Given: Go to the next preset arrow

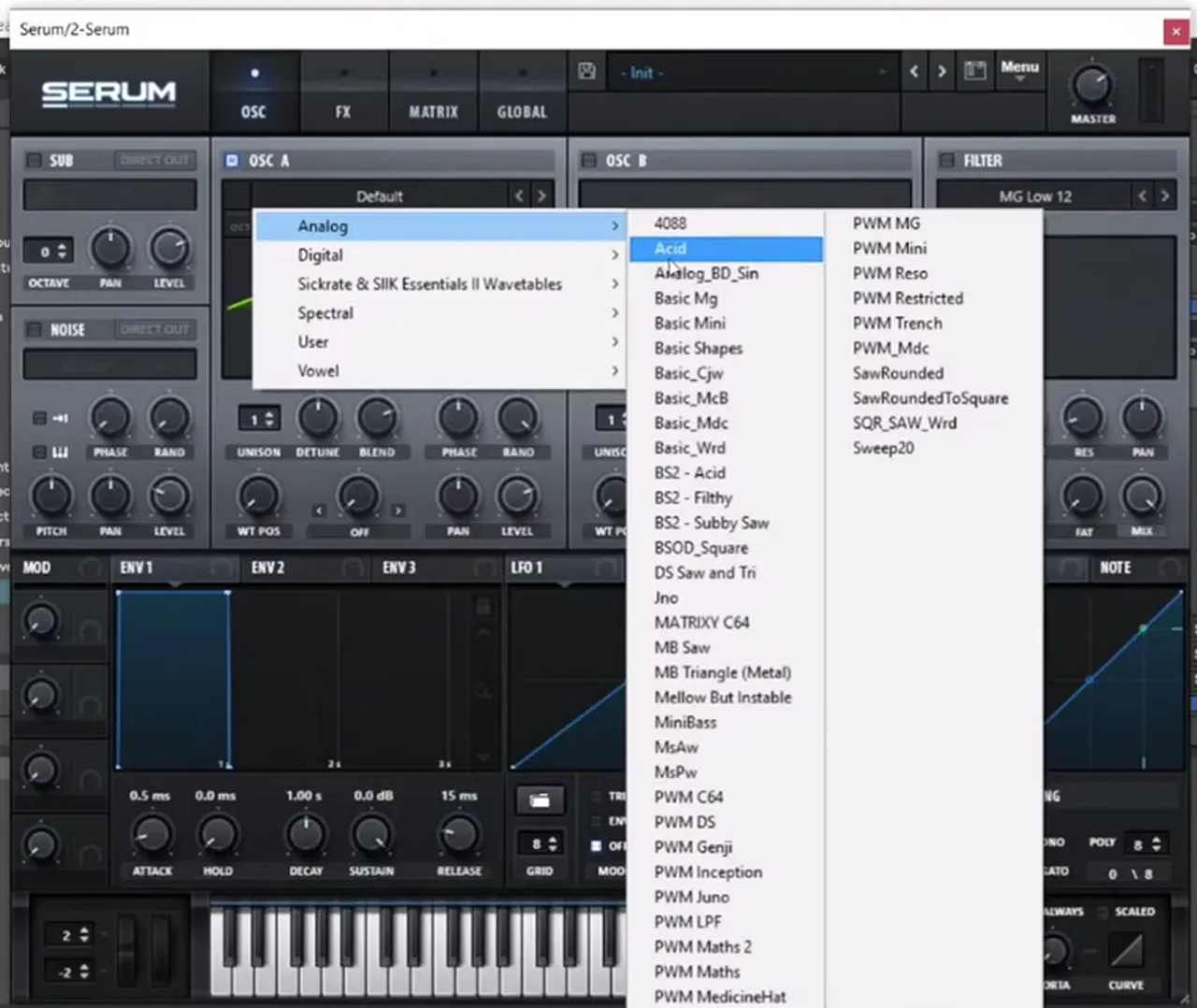Looking at the screenshot, I should 942,71.
